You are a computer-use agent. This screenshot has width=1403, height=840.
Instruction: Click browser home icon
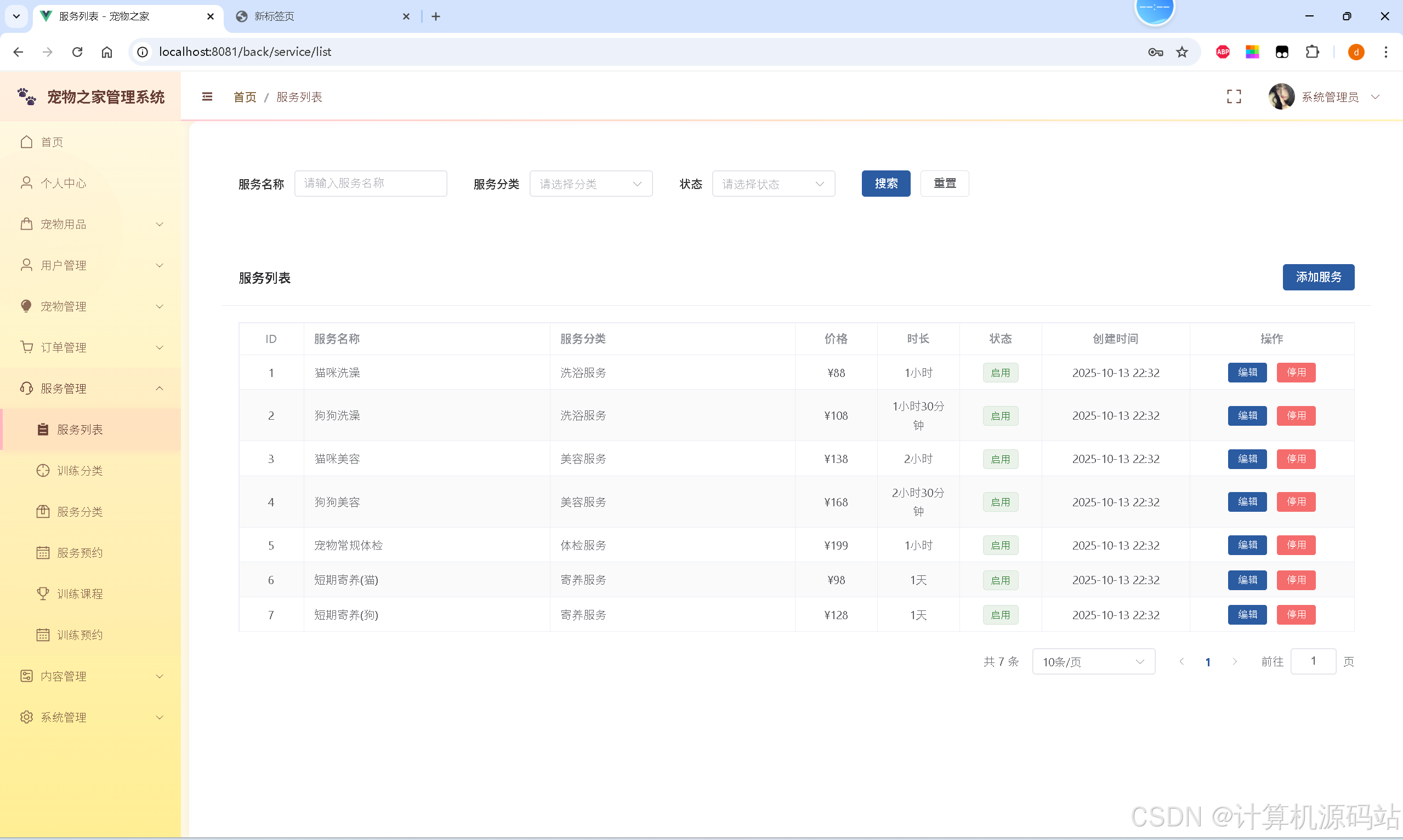click(106, 52)
